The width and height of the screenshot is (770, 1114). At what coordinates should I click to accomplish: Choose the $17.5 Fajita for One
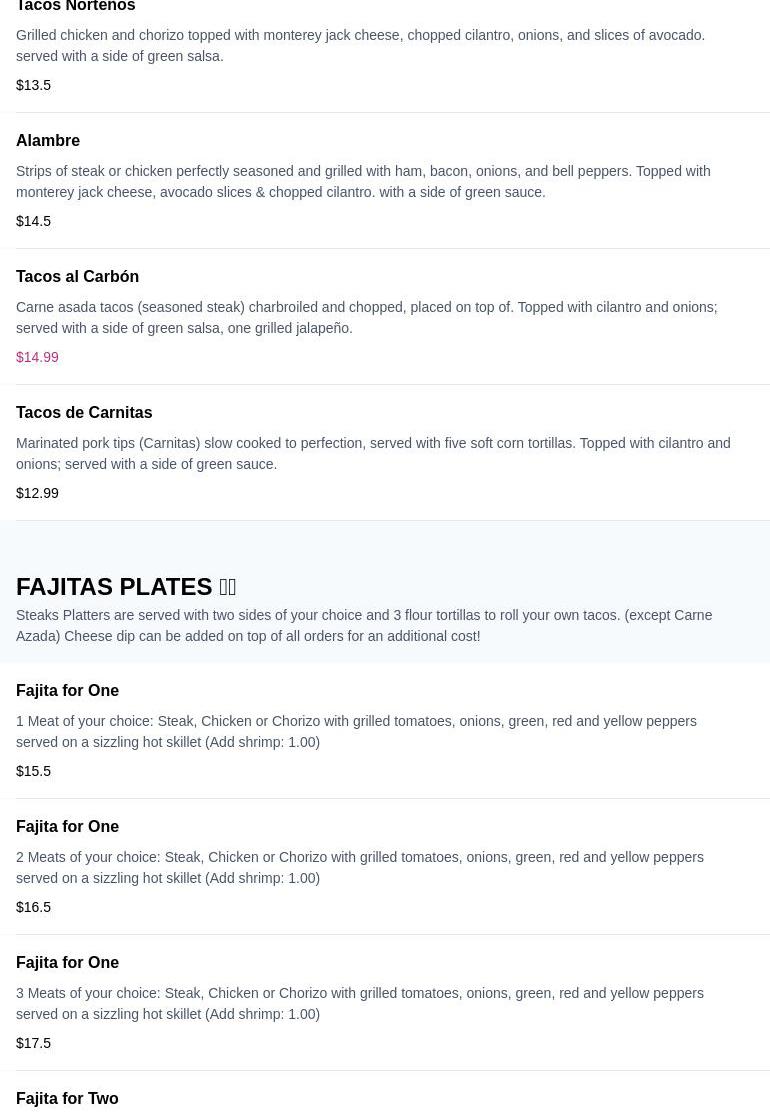33,1043
